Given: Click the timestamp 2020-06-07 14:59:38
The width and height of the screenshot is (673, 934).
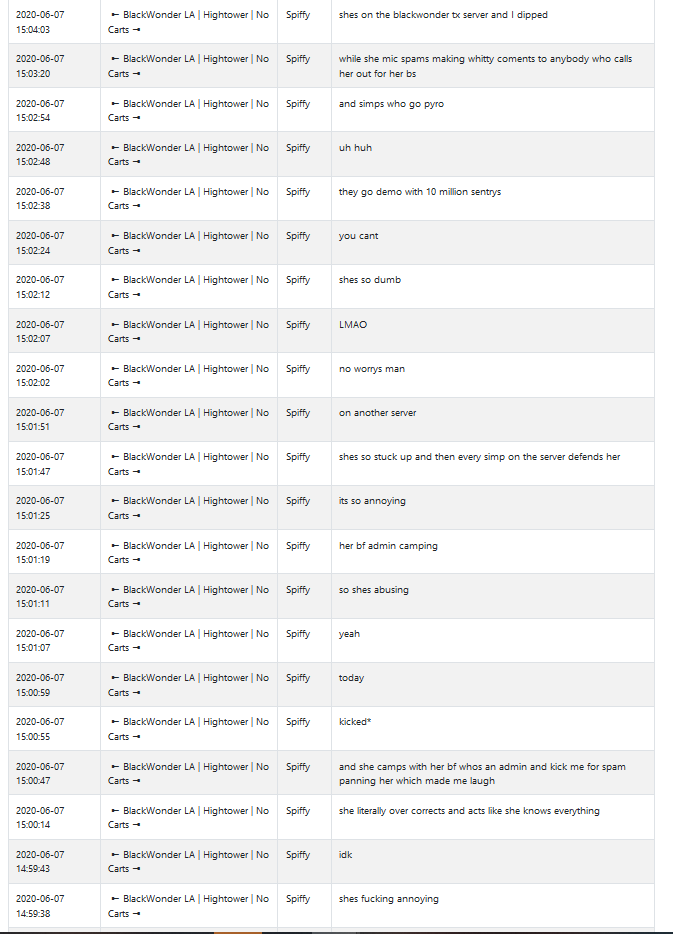Looking at the screenshot, I should pyautogui.click(x=40, y=905).
